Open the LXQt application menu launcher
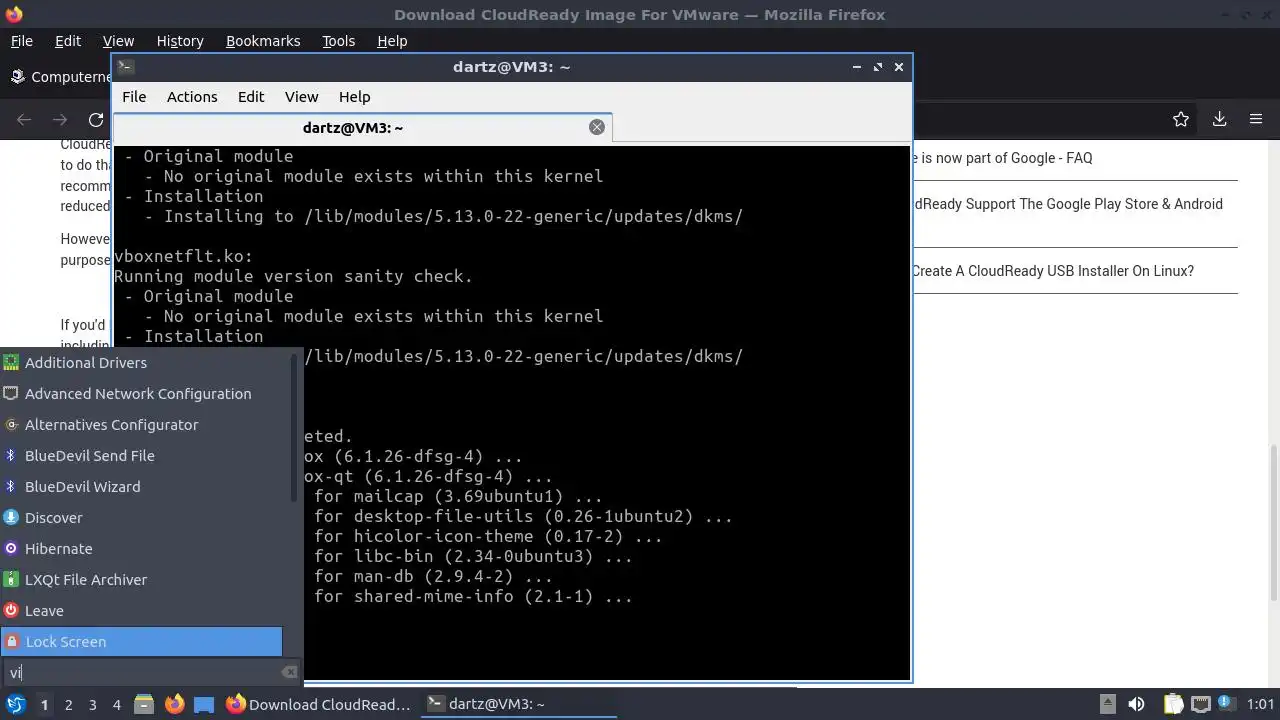 pyautogui.click(x=15, y=704)
